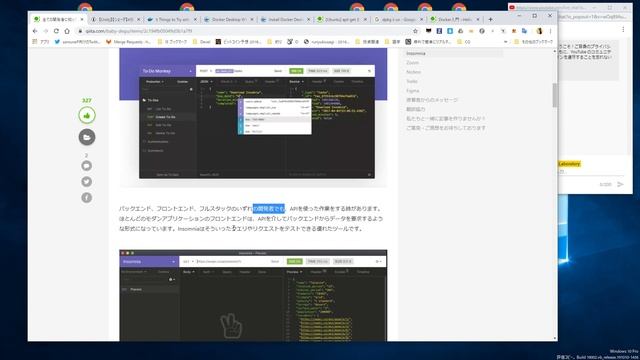
Task: Open Chrome three-dot menu
Action: pyautogui.click(x=550, y=31)
